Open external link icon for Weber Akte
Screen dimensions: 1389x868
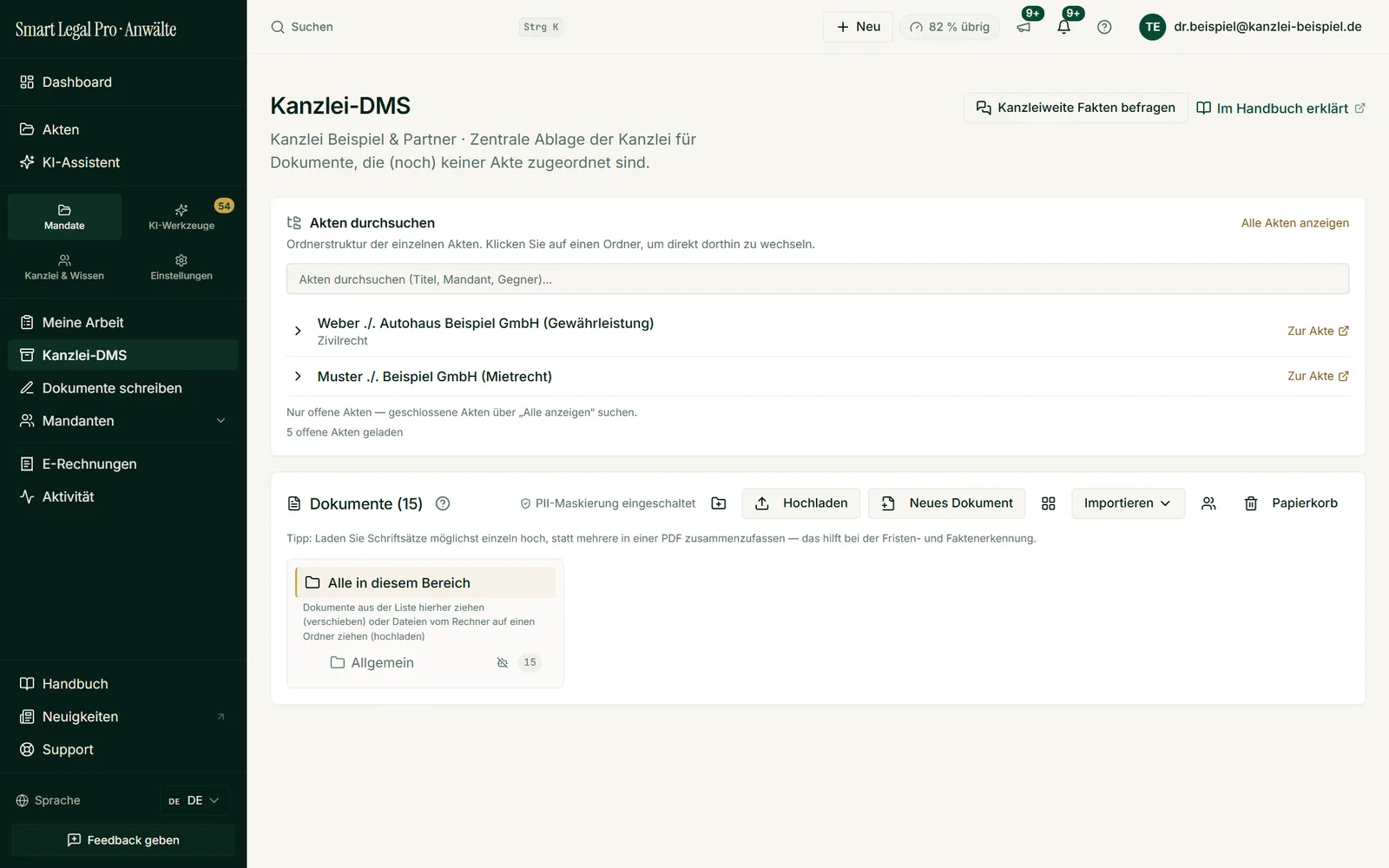(1344, 331)
